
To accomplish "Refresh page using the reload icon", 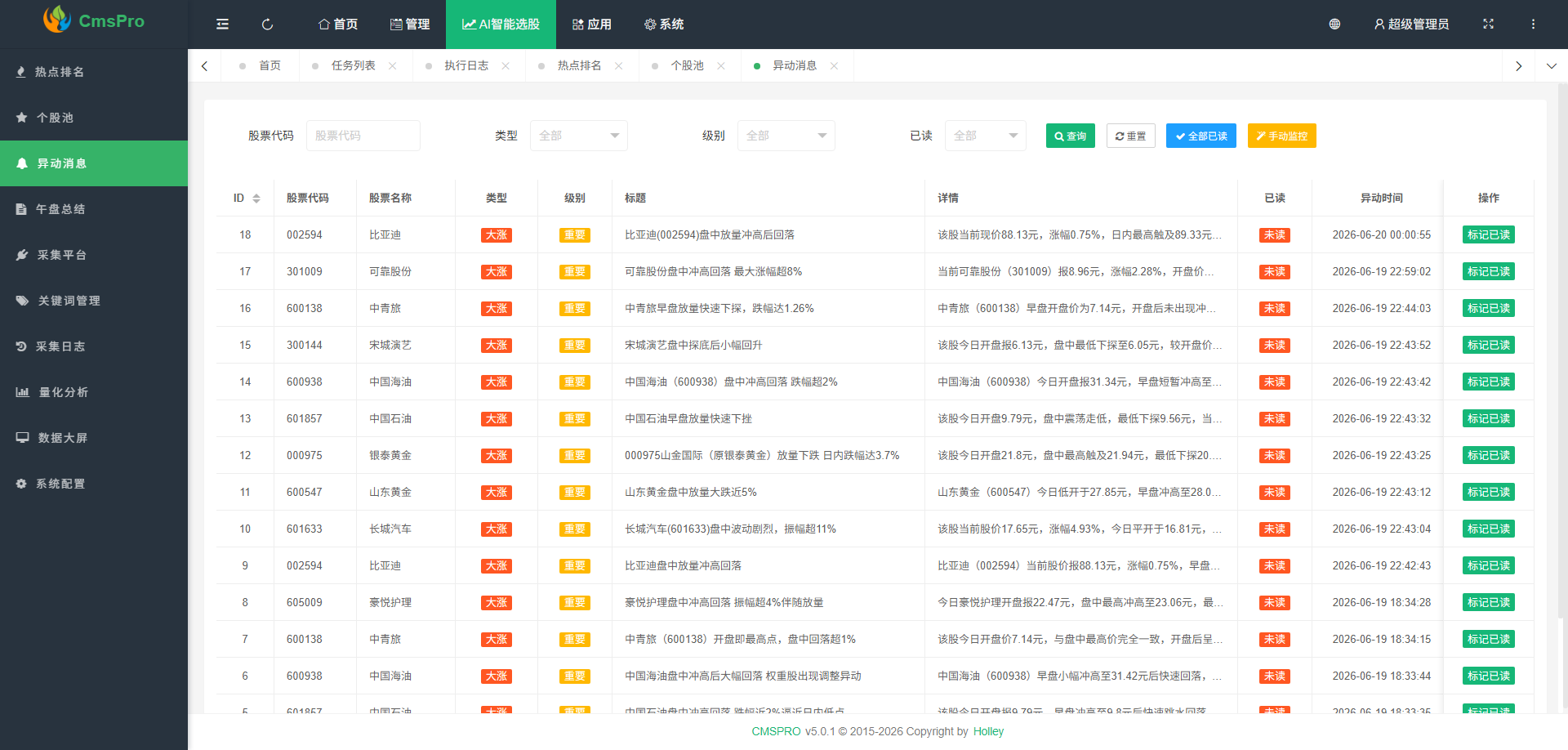I will coord(267,25).
